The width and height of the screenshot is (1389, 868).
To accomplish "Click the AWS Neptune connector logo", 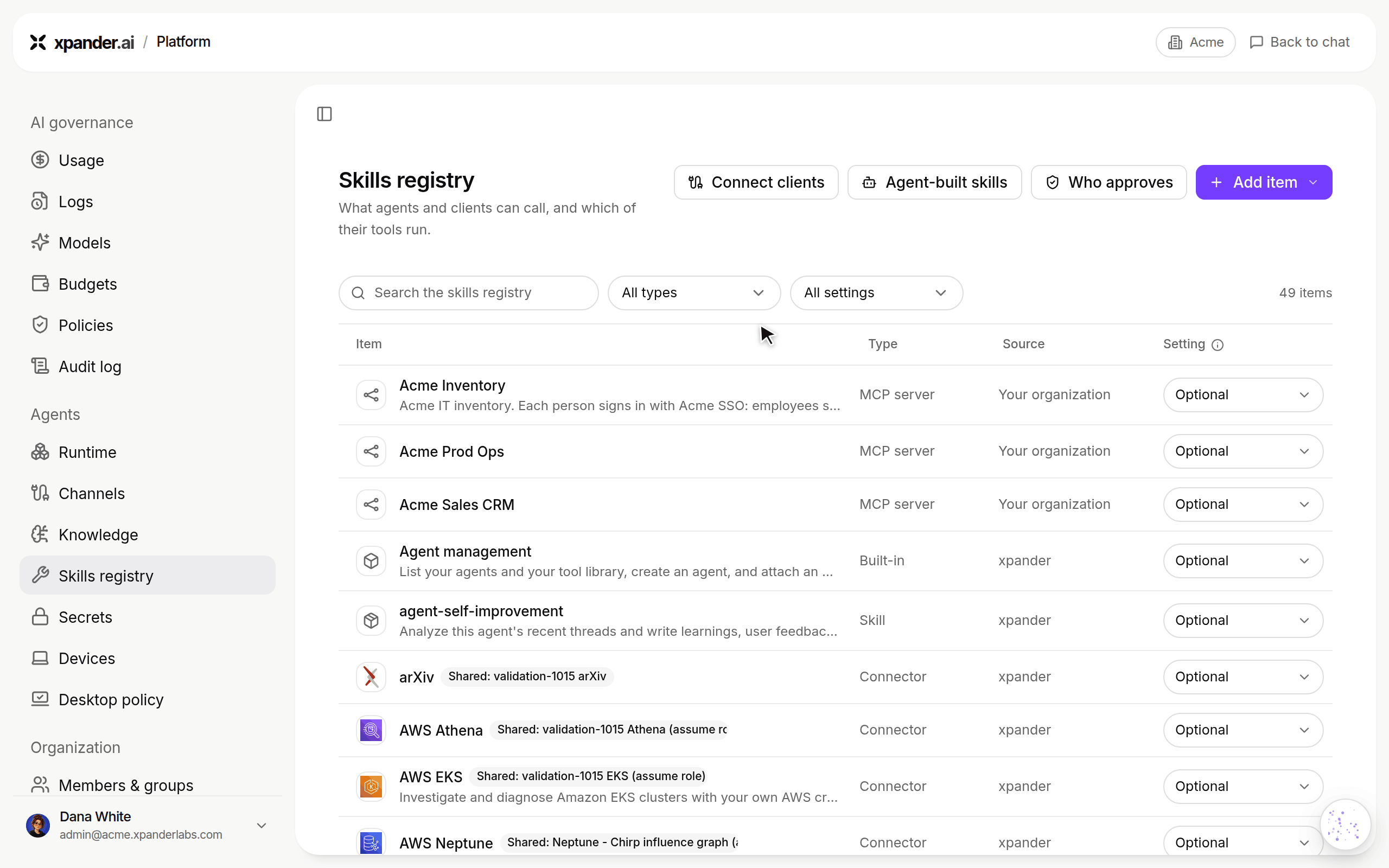I will point(371,843).
